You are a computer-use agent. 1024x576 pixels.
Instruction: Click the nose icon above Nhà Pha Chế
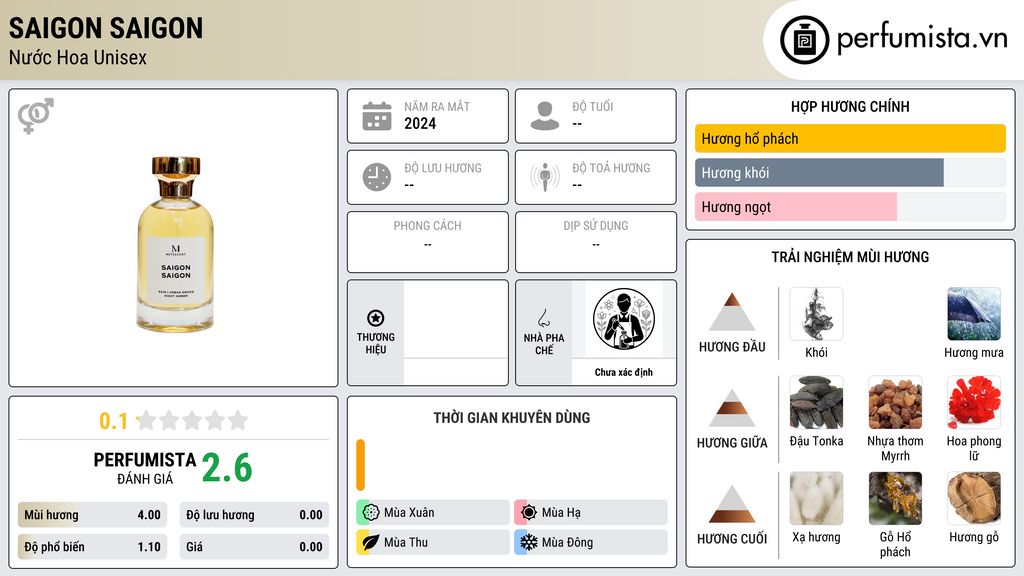[x=543, y=318]
